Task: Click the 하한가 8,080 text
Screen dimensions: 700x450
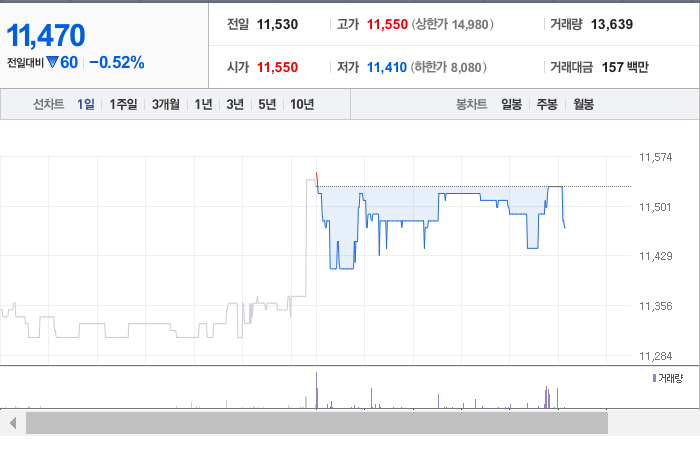Action: tap(449, 67)
